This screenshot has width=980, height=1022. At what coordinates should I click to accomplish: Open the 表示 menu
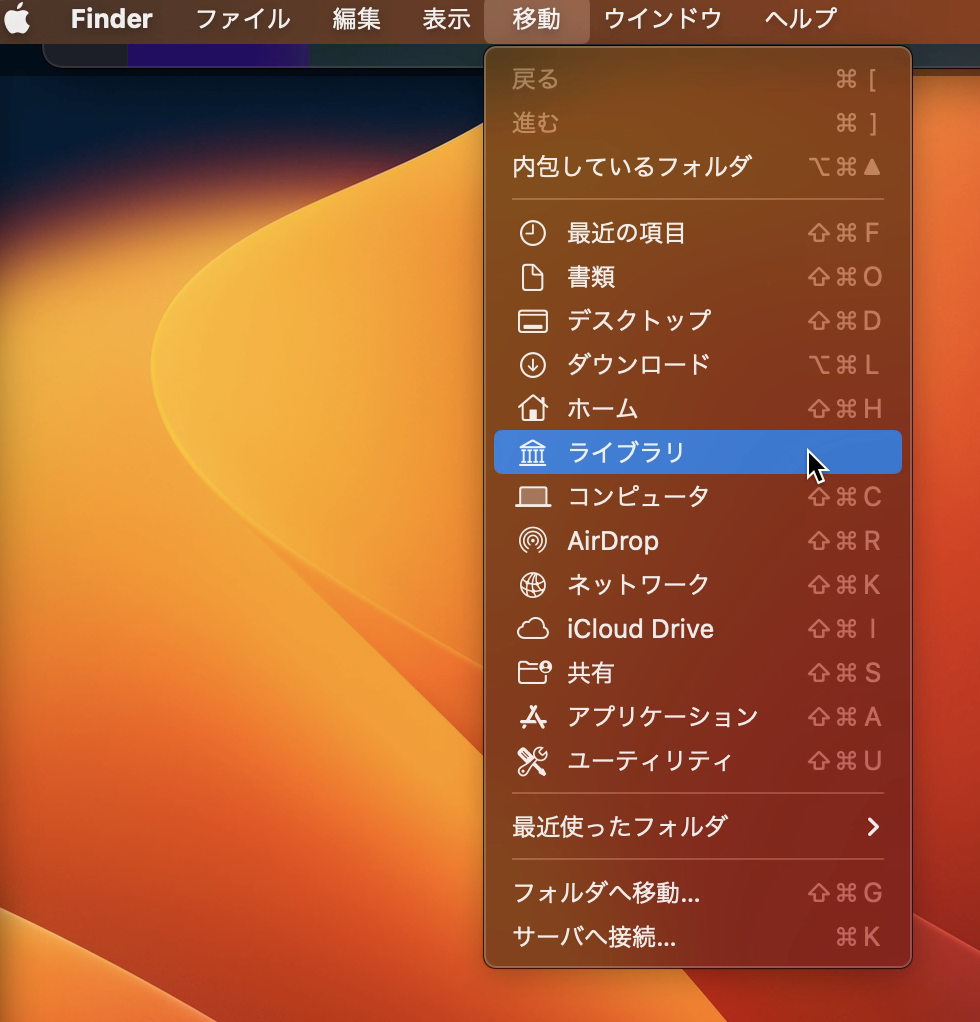(446, 18)
